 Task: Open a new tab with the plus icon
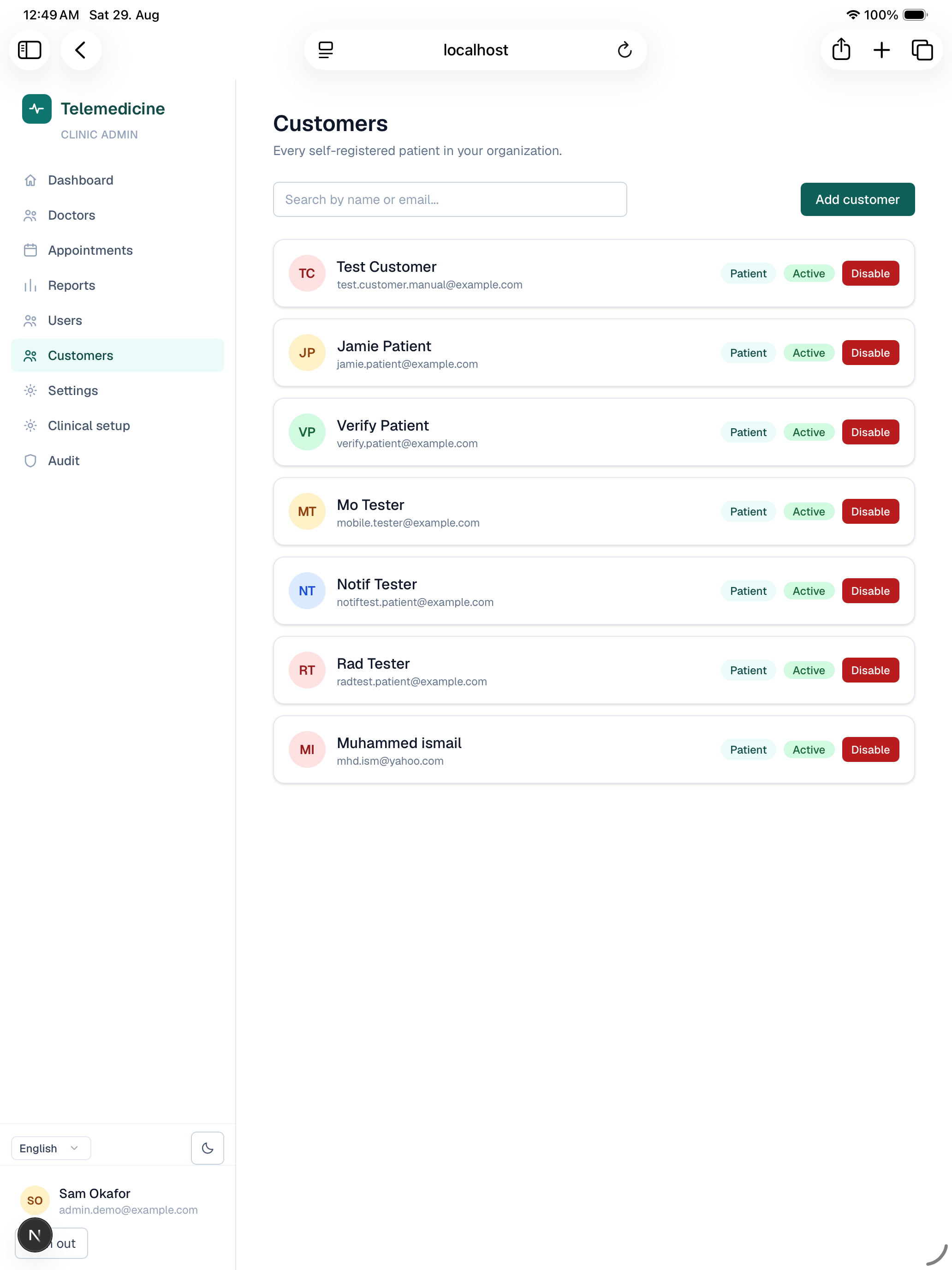[881, 50]
